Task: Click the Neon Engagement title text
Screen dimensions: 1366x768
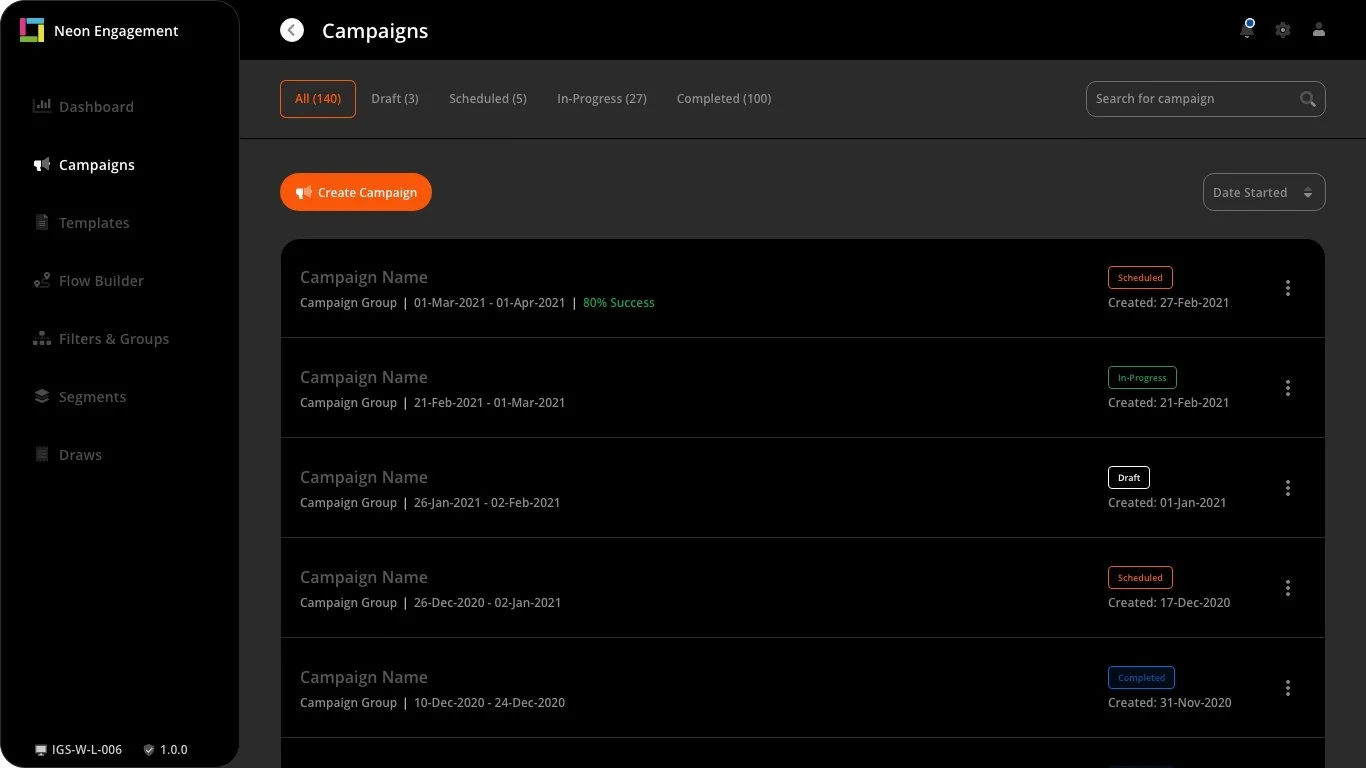Action: 116,31
